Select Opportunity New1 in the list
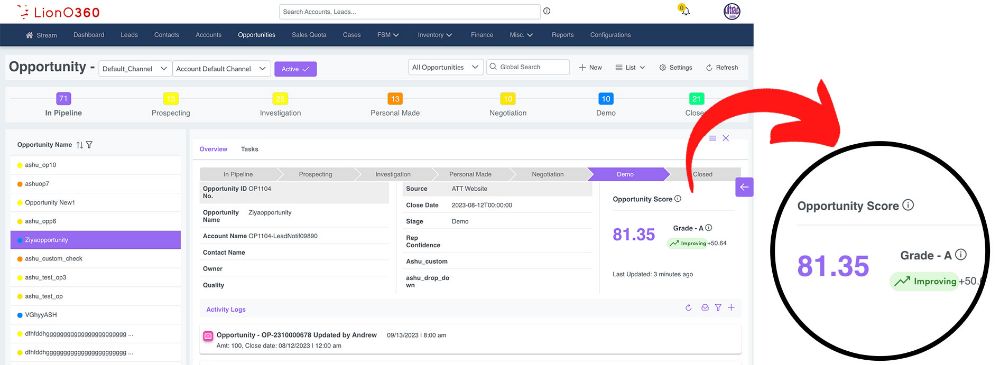 point(96,203)
